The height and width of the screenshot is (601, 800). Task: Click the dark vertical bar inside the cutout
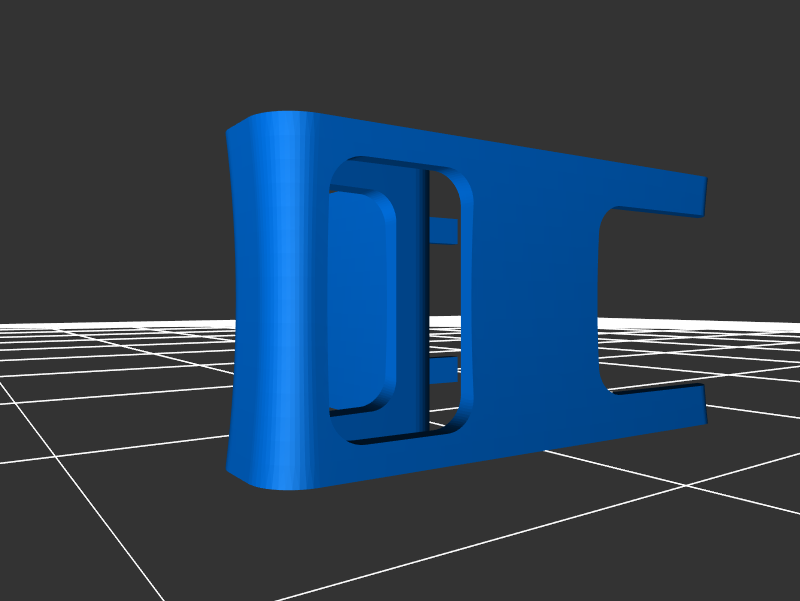(x=424, y=300)
